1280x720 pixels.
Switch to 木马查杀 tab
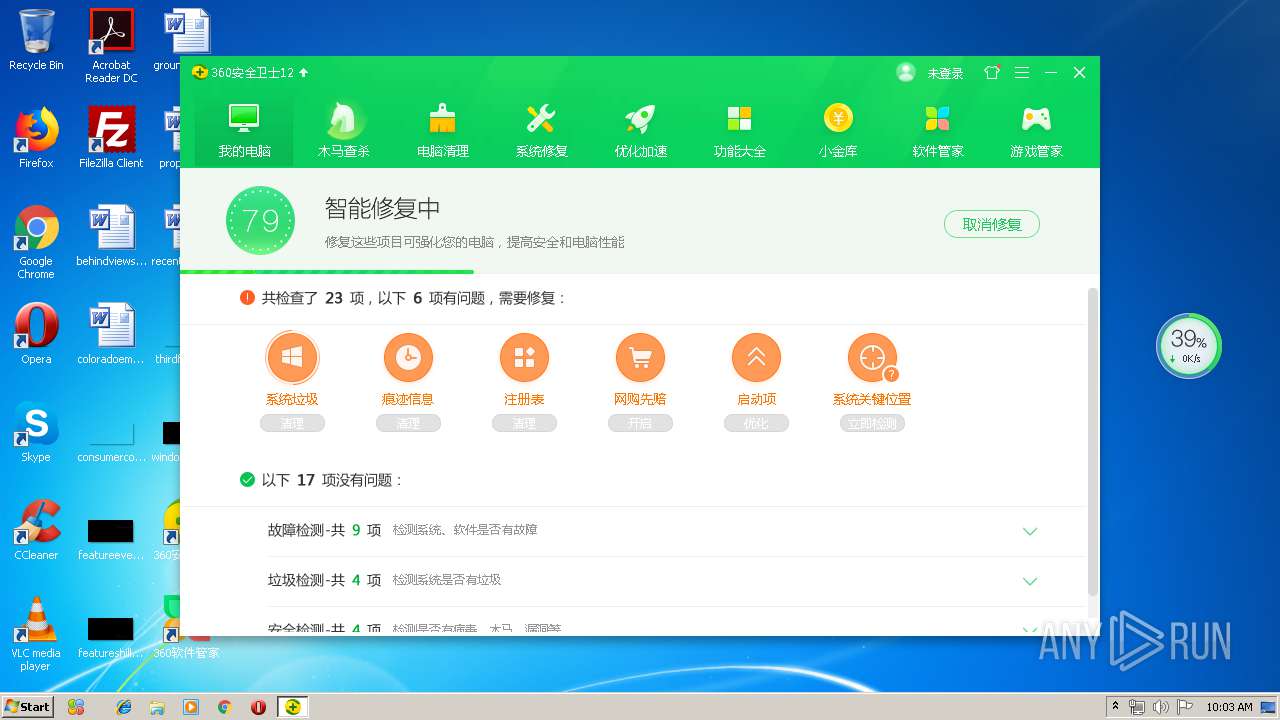pos(343,130)
